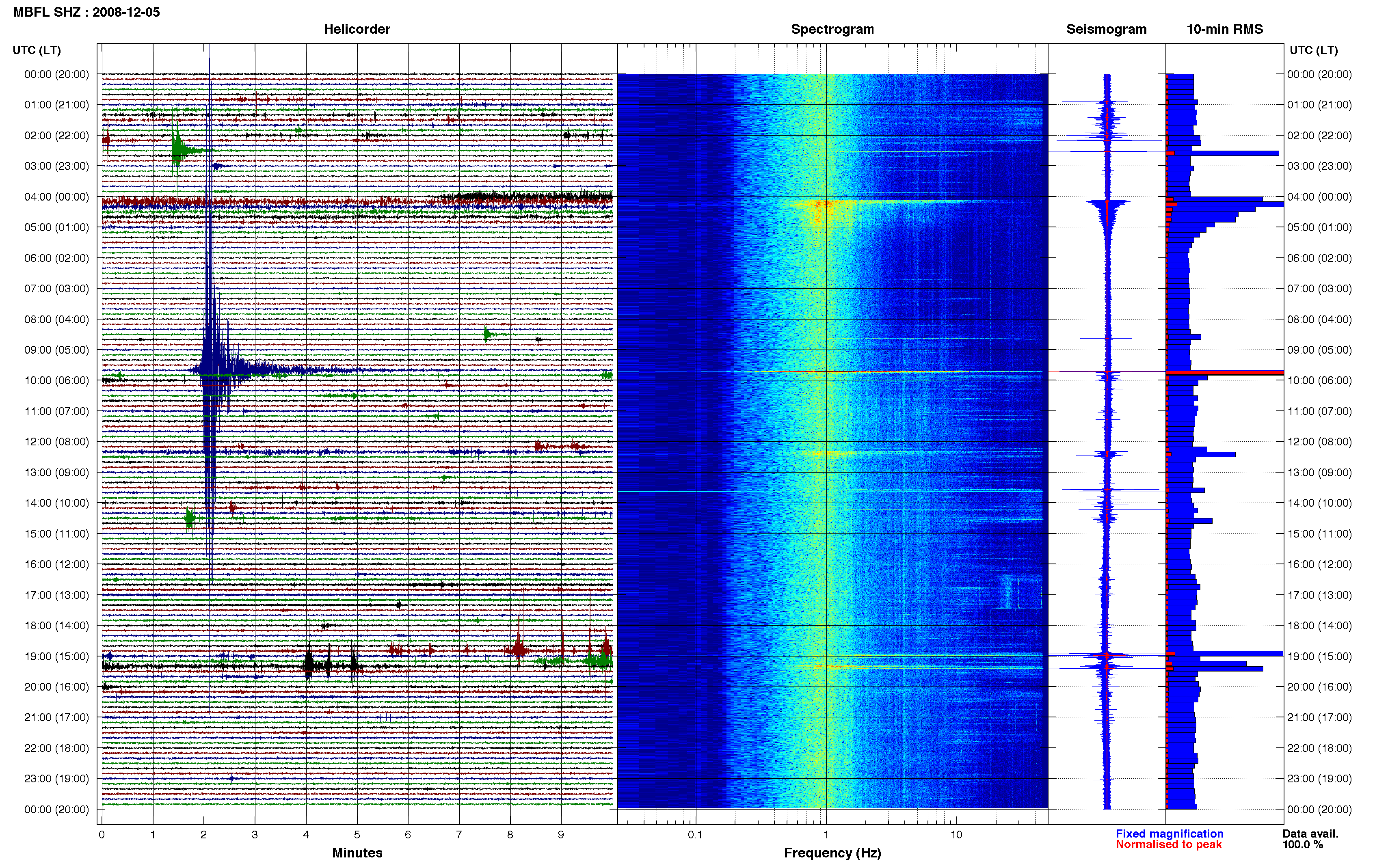
Task: Click the '5' minutes tick label
Action: click(x=357, y=835)
